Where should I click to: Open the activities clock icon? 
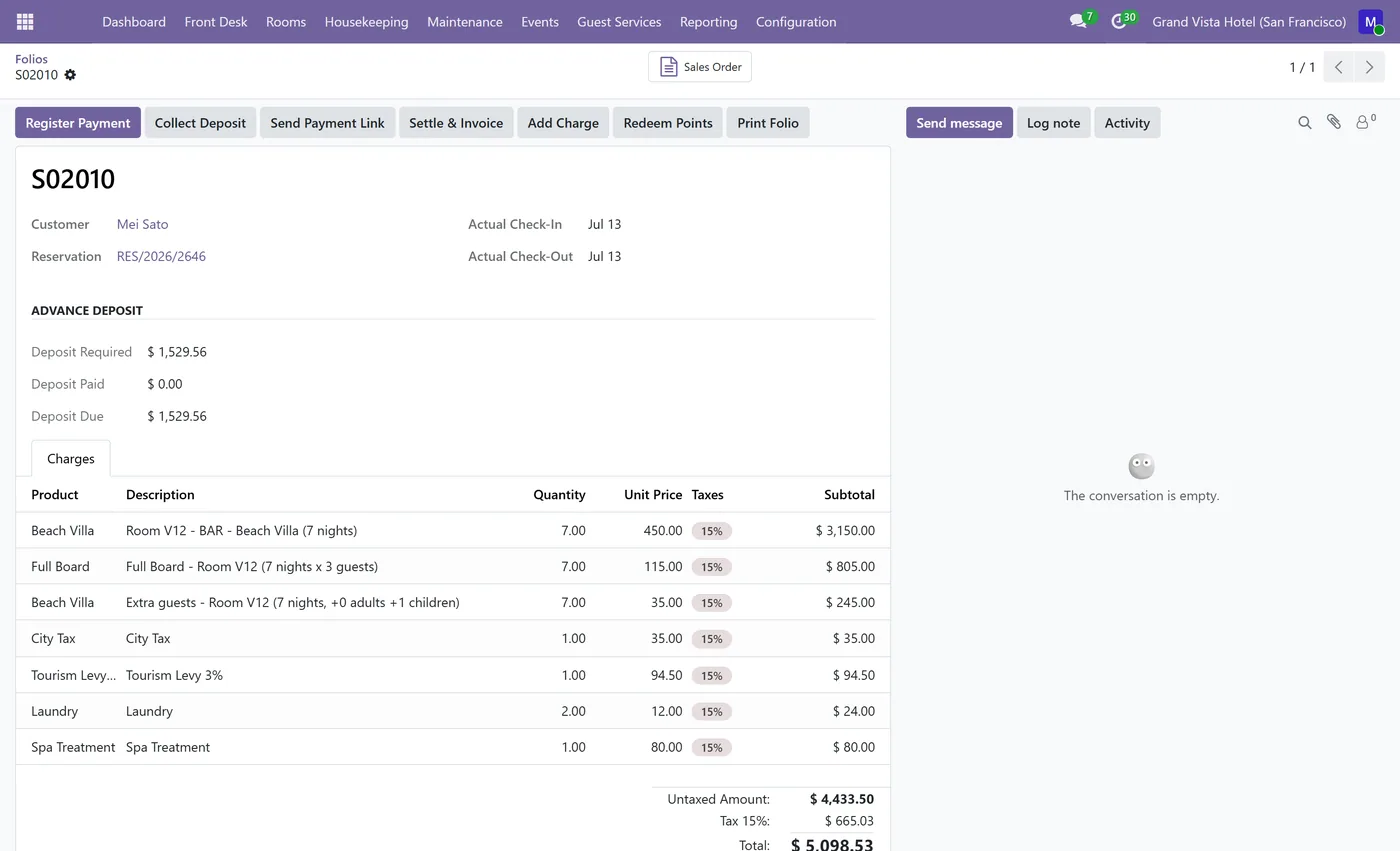click(1119, 21)
